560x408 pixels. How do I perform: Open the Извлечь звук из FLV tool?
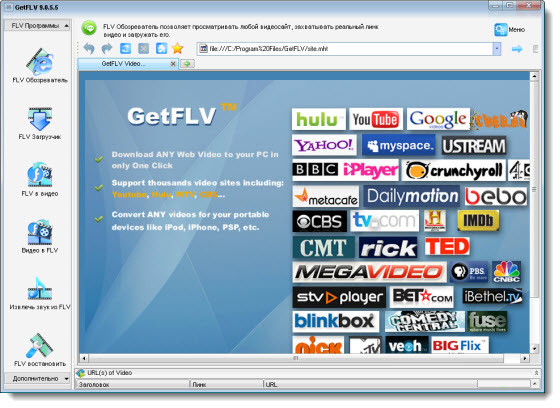tap(40, 293)
